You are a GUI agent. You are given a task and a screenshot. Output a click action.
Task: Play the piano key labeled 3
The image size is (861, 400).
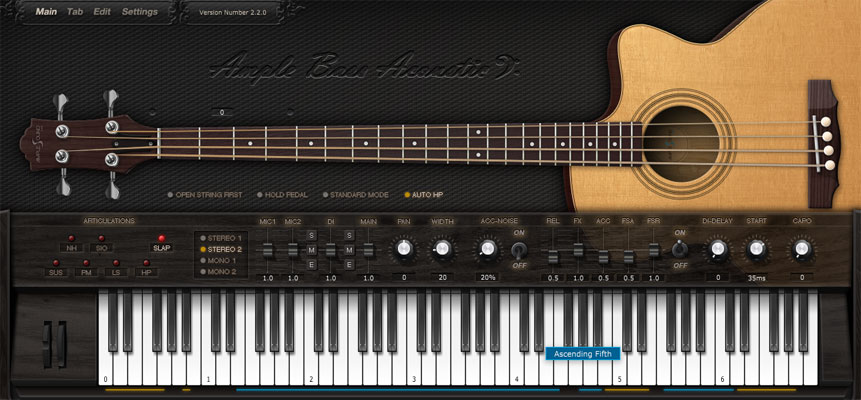413,368
